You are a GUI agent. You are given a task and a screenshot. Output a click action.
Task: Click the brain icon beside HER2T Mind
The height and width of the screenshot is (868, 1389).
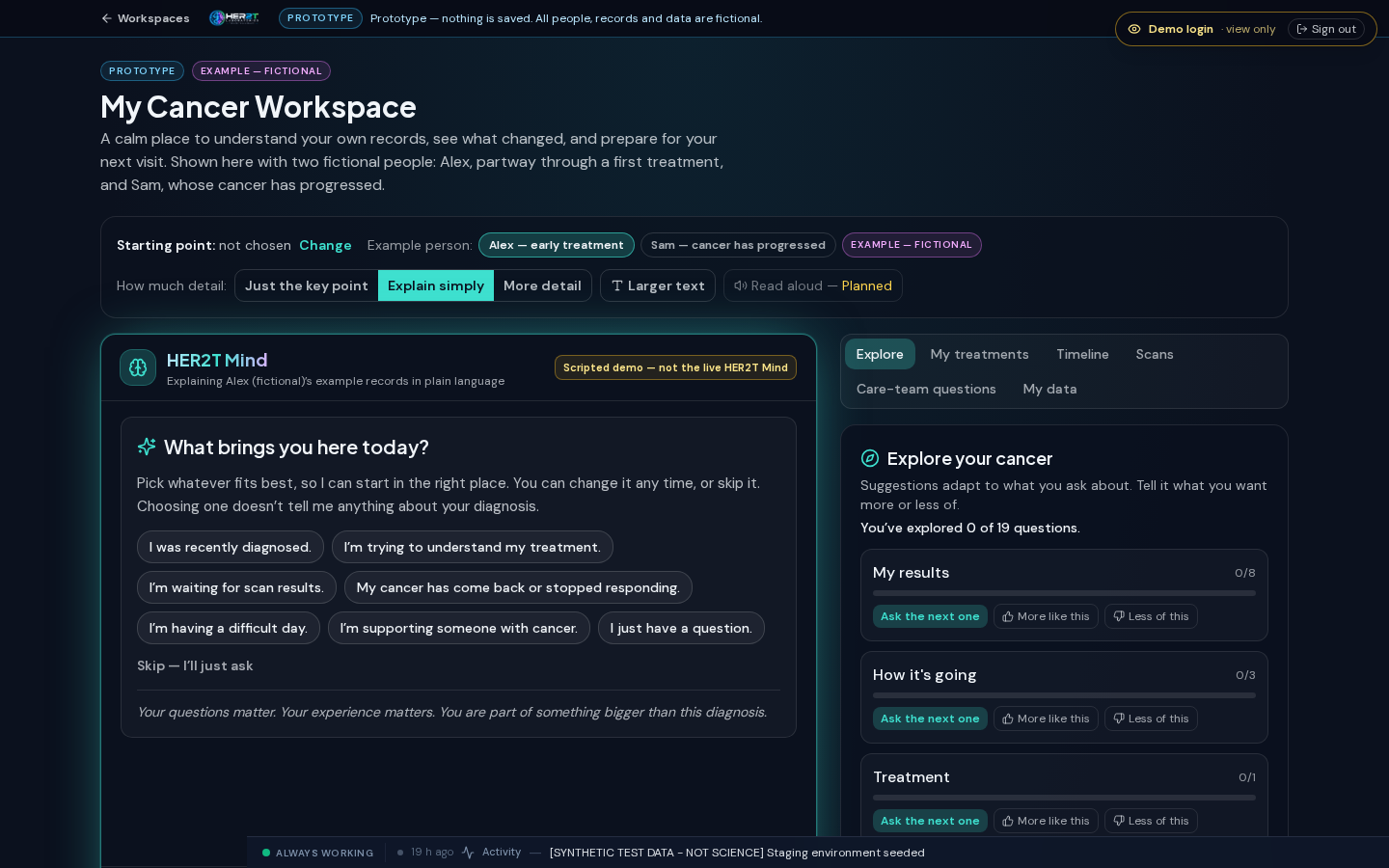(138, 367)
